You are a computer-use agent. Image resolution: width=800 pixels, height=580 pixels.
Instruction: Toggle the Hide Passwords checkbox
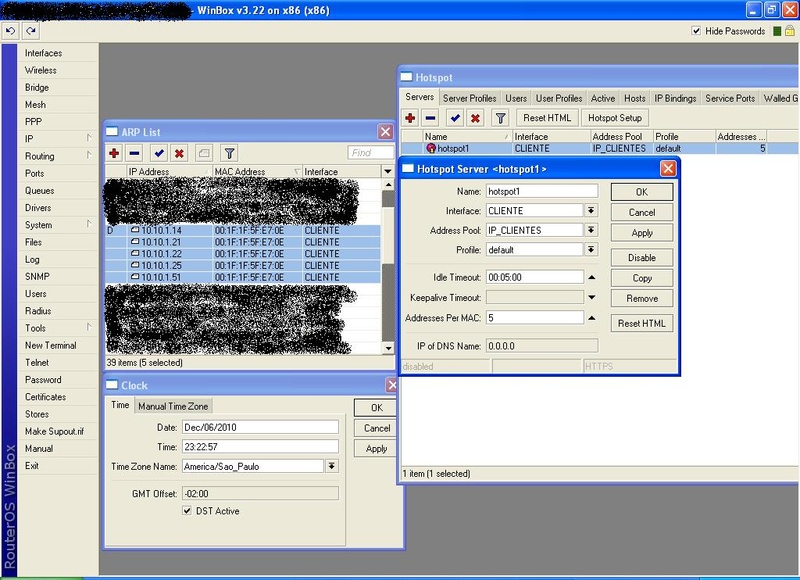pos(697,31)
